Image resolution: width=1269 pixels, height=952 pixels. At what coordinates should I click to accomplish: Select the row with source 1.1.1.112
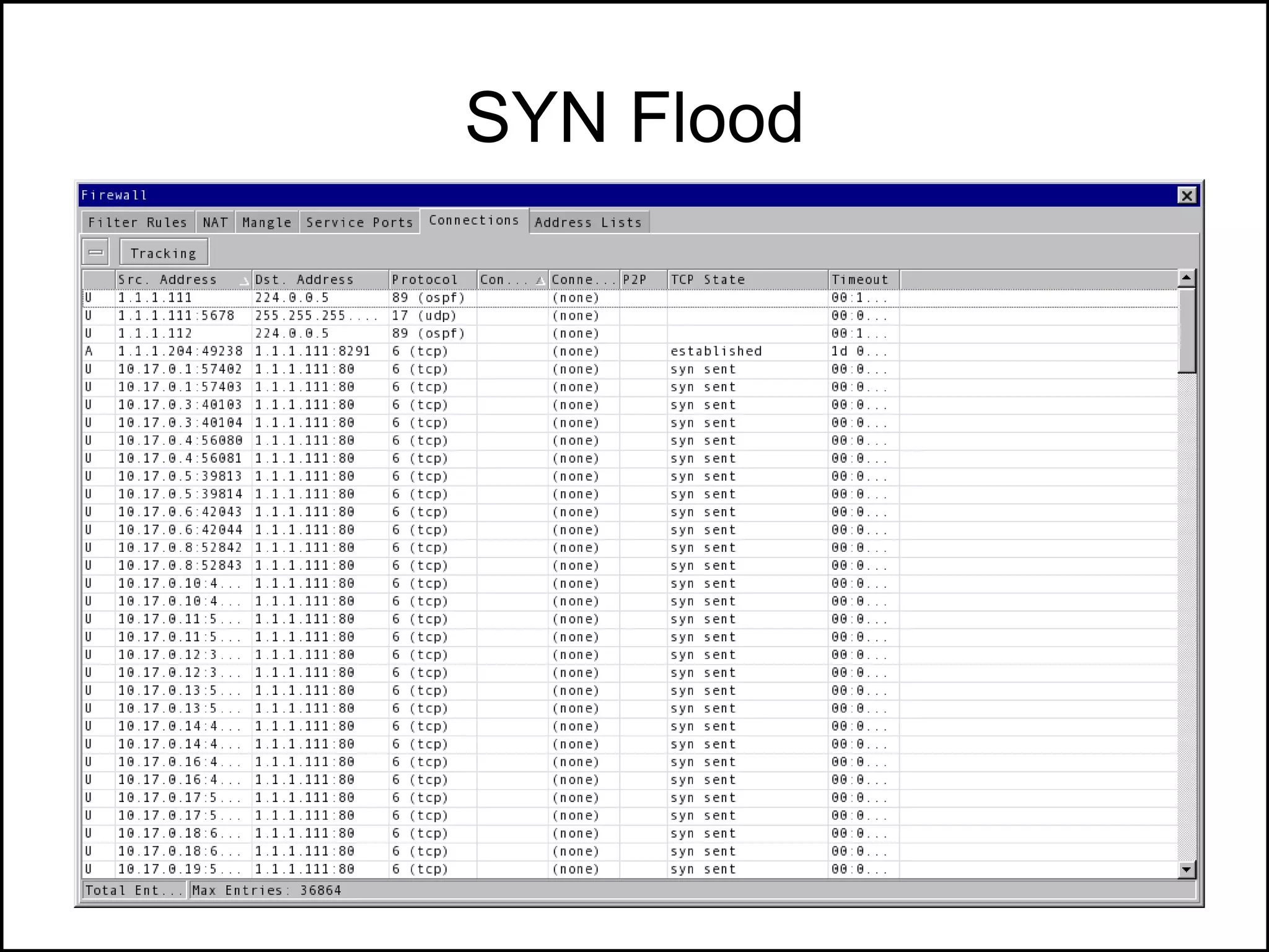click(630, 334)
